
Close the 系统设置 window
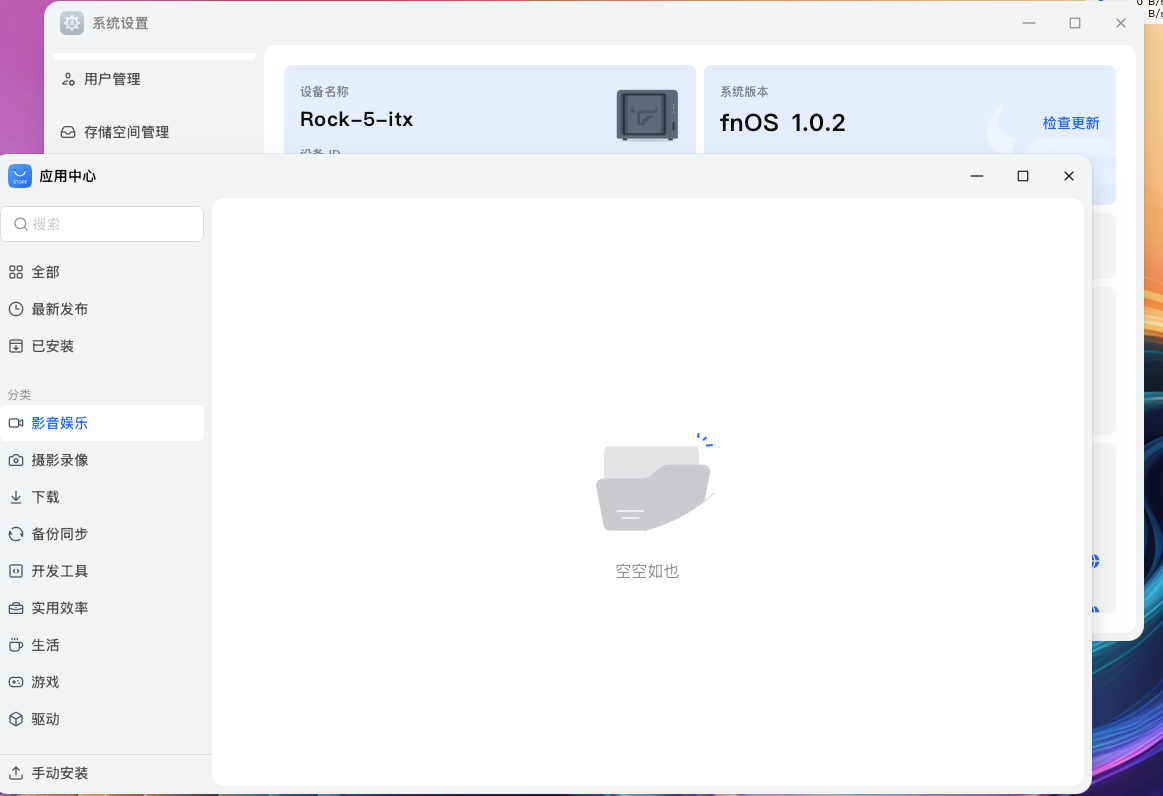pyautogui.click(x=1121, y=23)
